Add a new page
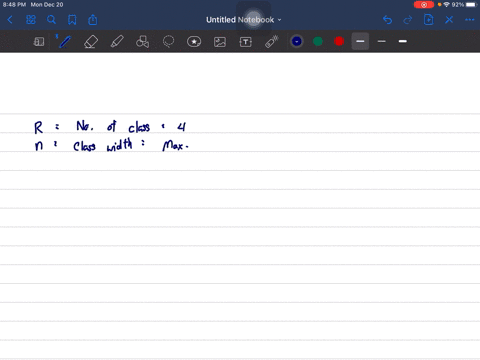Screen dimensions: 480x360 [428, 20]
